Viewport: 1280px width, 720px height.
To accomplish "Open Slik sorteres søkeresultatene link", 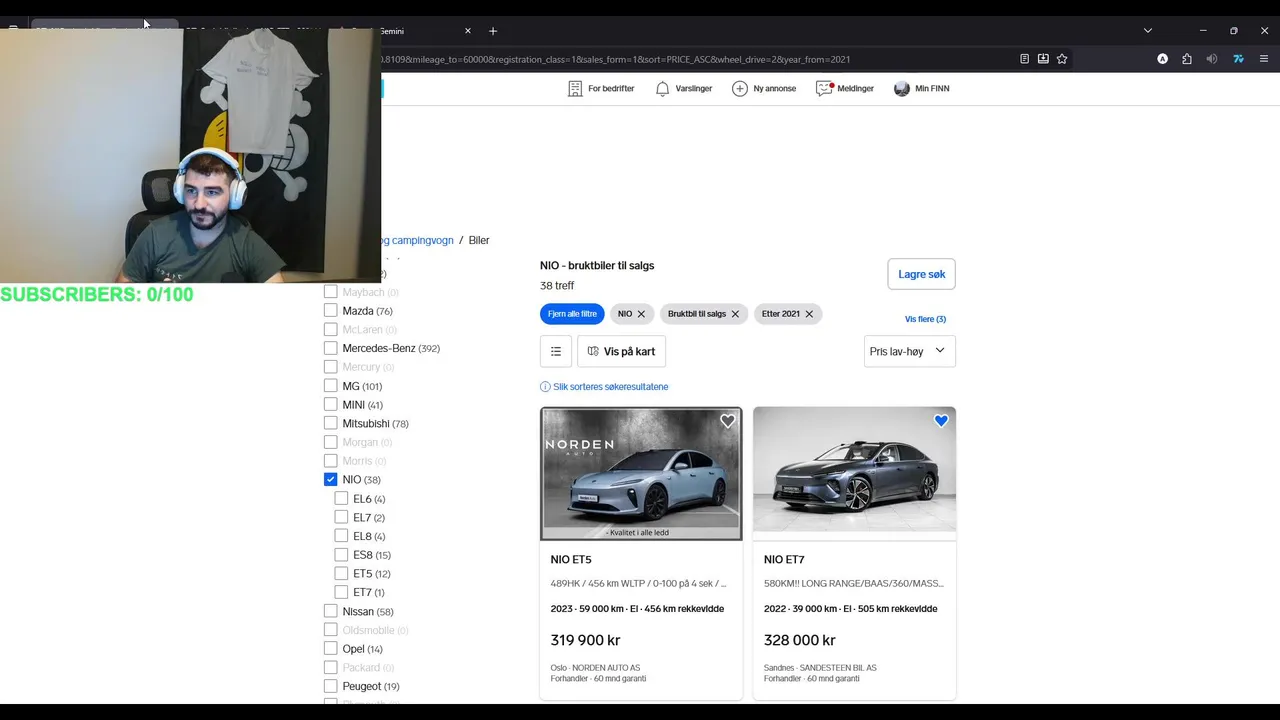I will (611, 387).
